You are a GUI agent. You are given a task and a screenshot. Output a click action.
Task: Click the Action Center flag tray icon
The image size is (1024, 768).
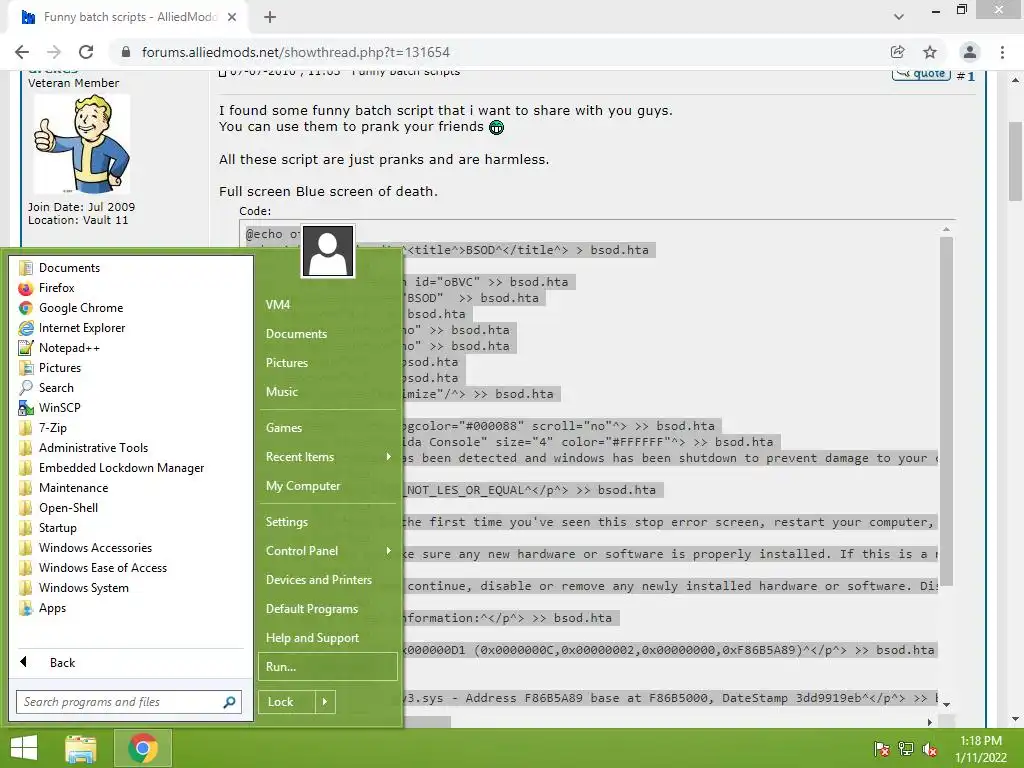click(881, 749)
